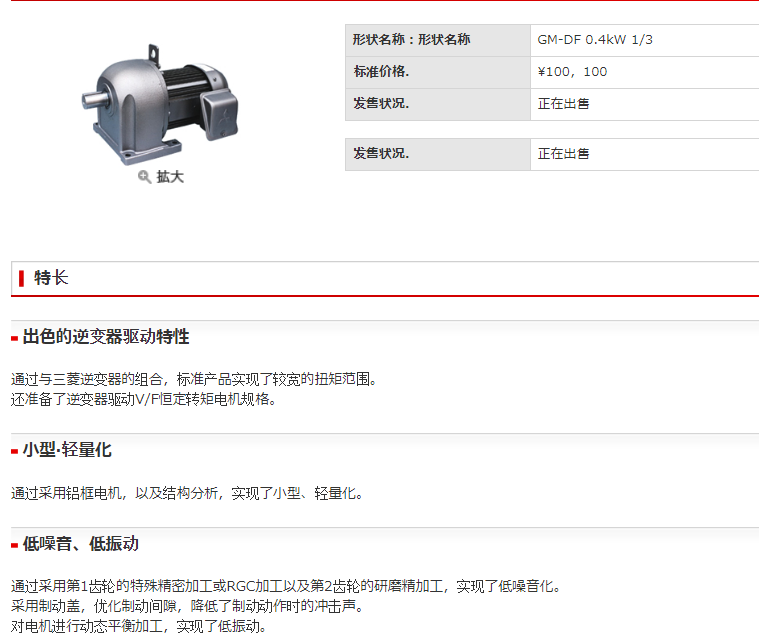Click the 形状名称 header cell
759x641 pixels.
point(438,40)
